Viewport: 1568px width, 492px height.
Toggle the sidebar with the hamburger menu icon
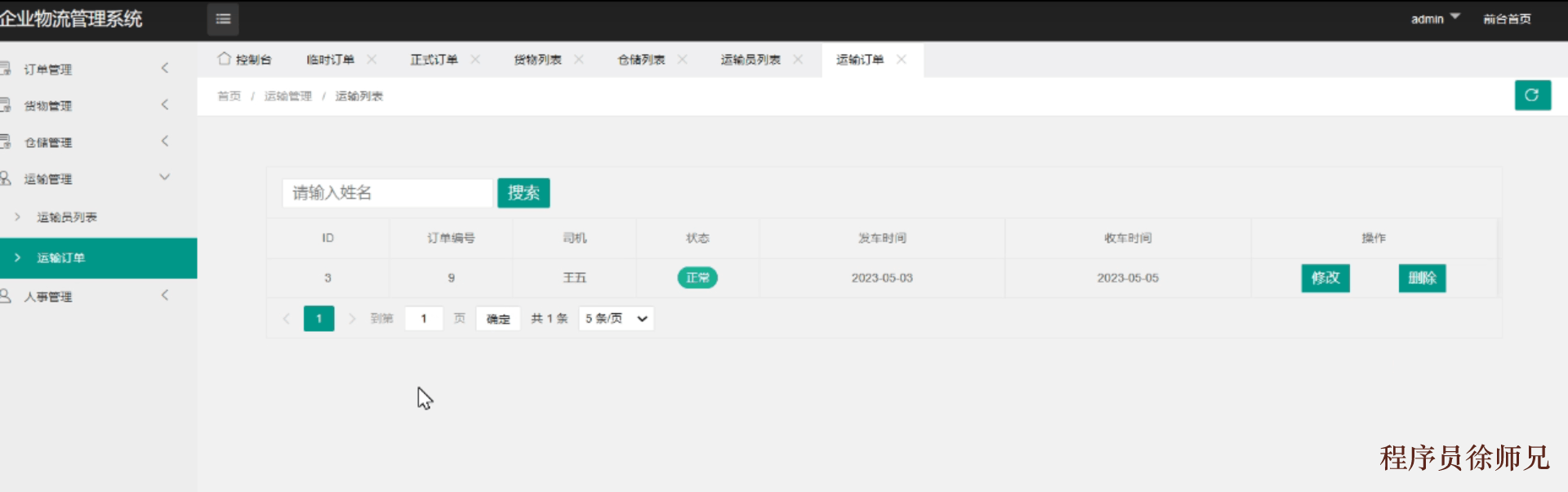[222, 19]
